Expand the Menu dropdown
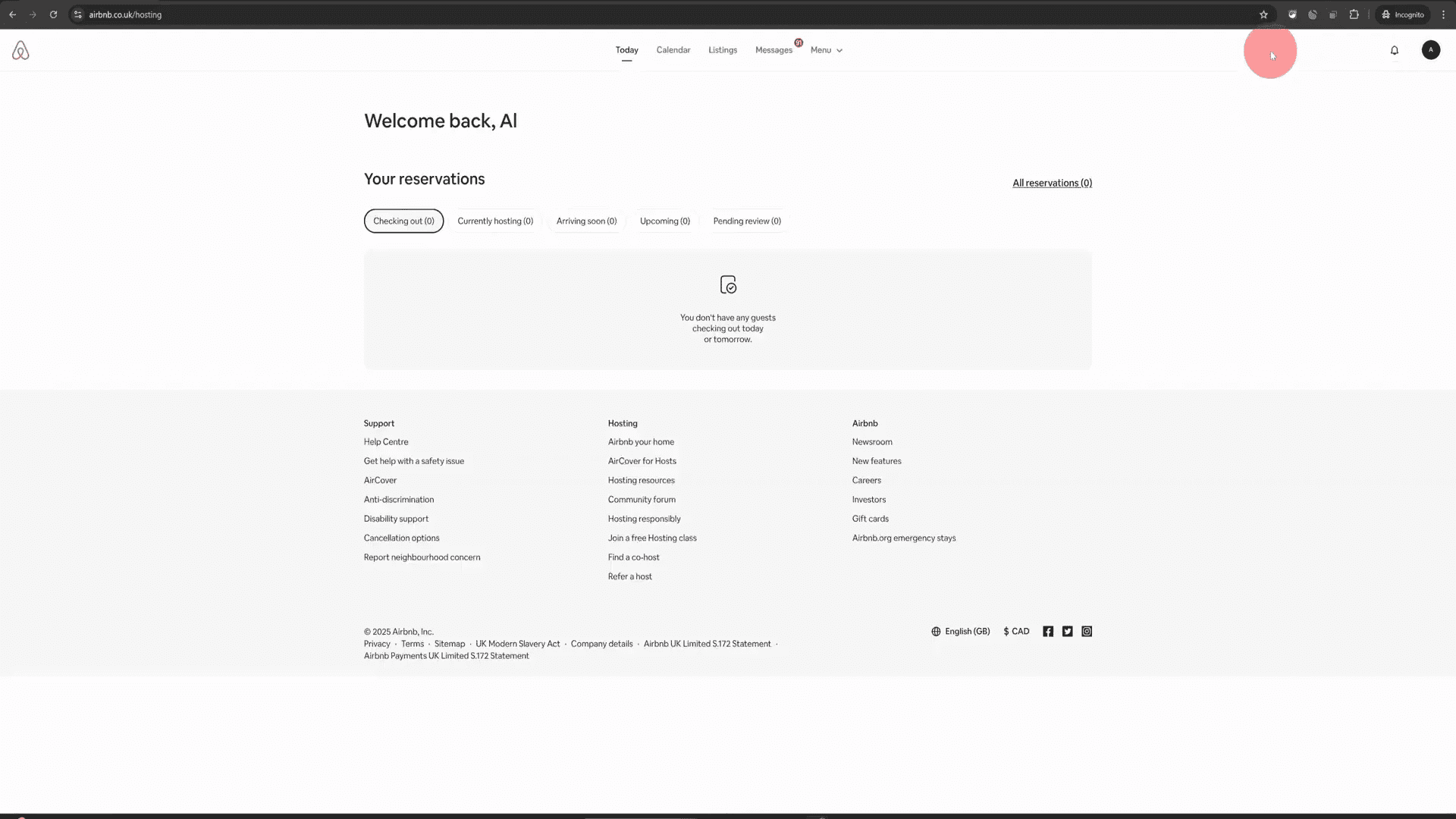The height and width of the screenshot is (819, 1456). click(826, 50)
